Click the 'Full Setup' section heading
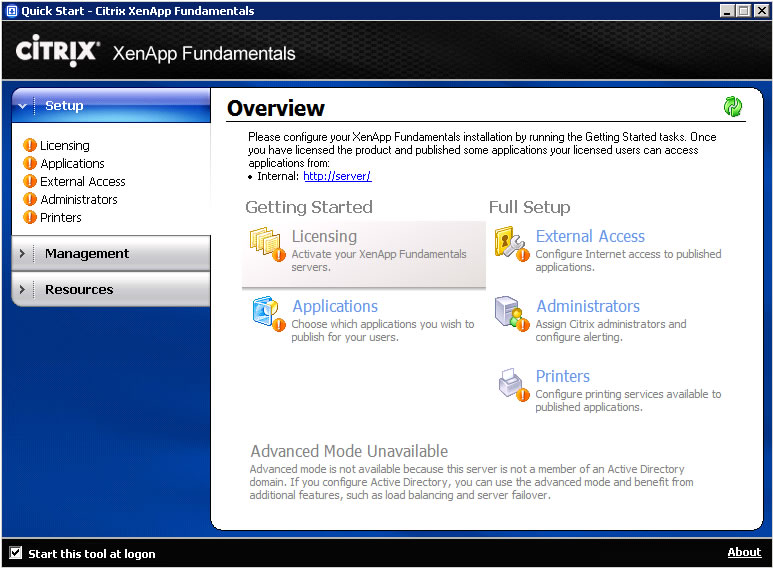 pyautogui.click(x=529, y=207)
